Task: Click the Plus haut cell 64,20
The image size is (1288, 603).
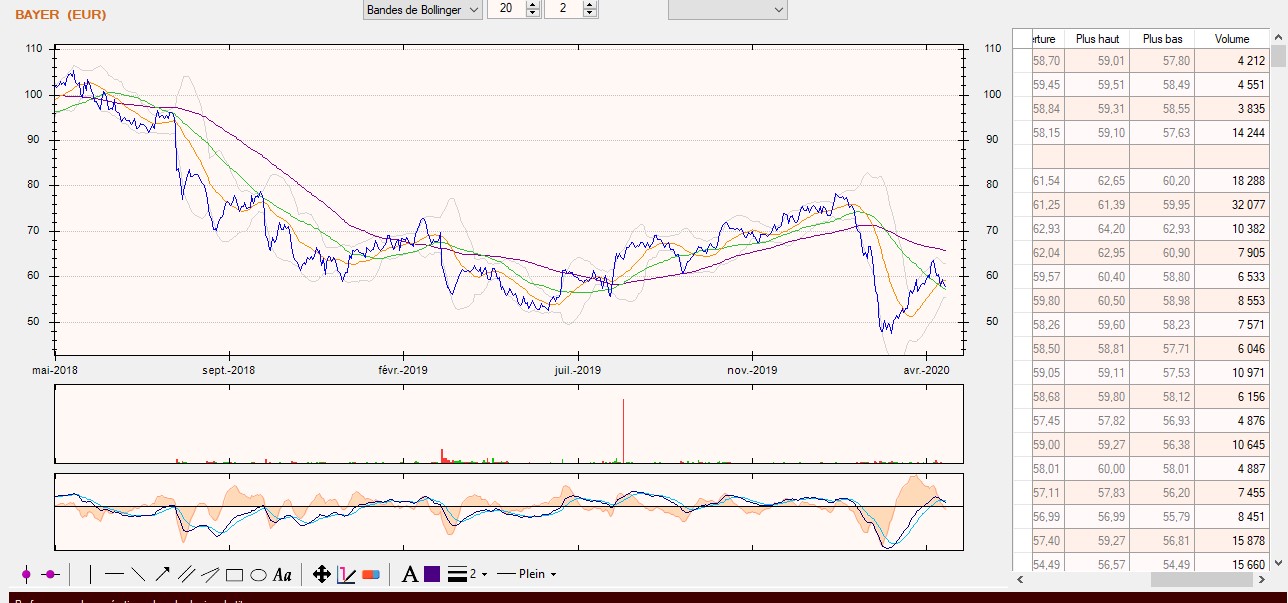Action: tap(1097, 228)
